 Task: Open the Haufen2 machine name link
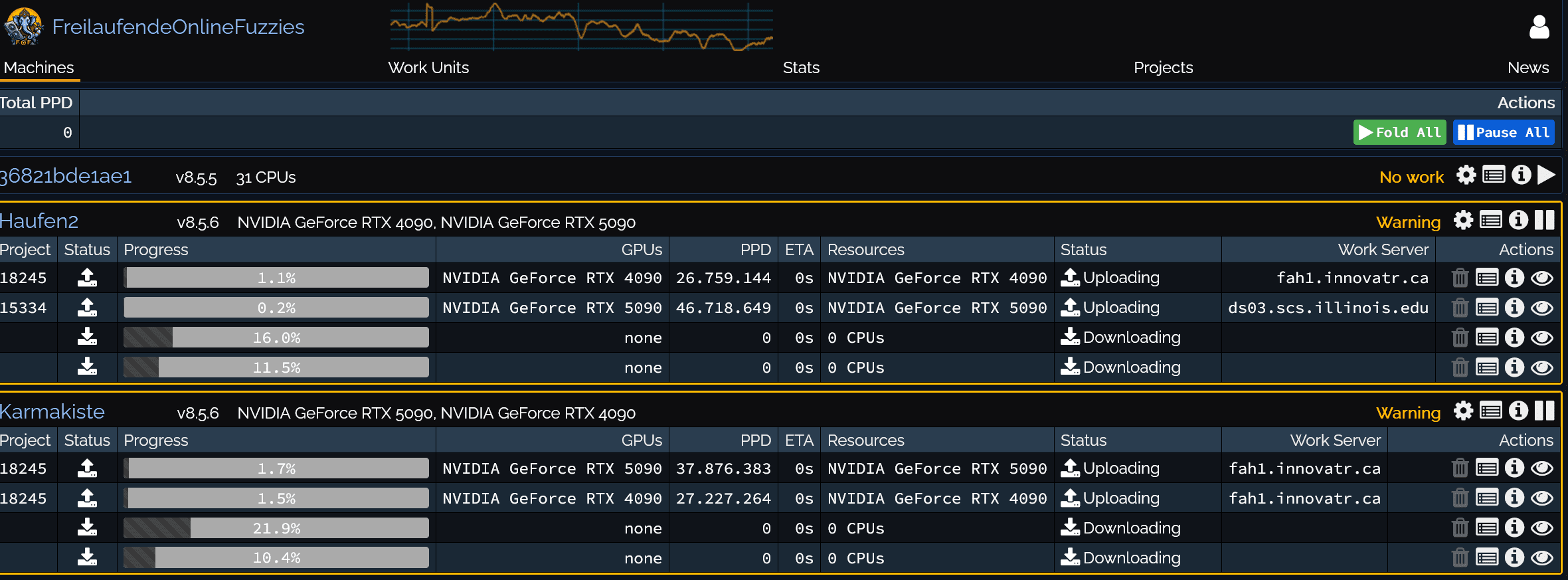pyautogui.click(x=39, y=221)
